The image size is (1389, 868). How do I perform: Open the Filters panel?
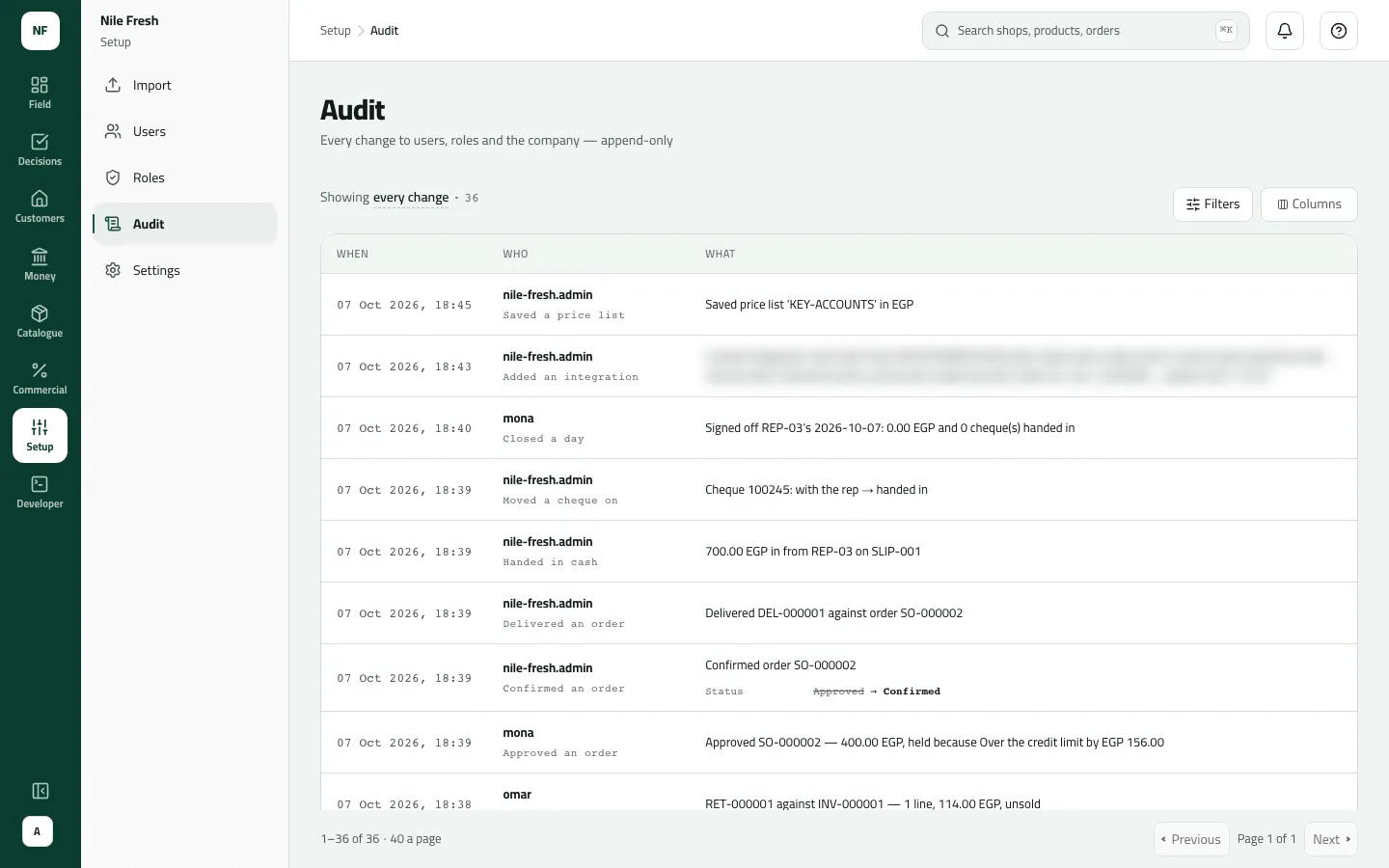[x=1212, y=204]
